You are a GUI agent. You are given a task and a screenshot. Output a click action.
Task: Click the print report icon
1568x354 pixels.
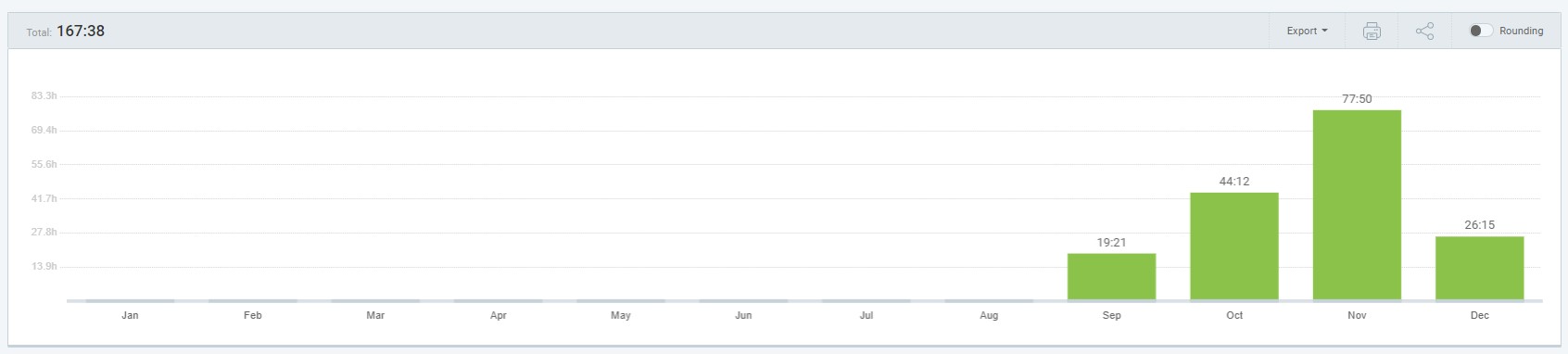coord(1372,31)
